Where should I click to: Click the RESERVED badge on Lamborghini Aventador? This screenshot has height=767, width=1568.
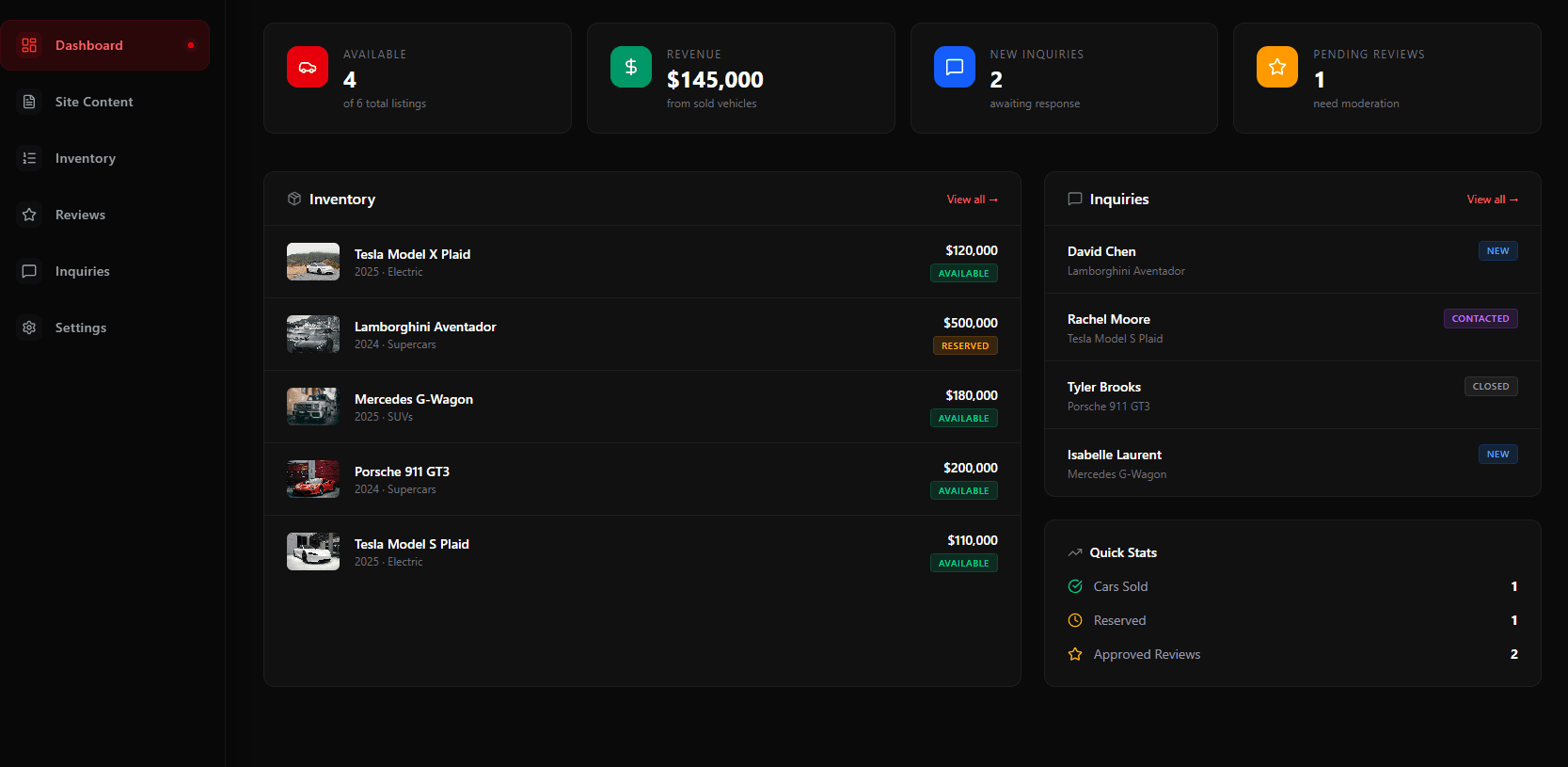[x=965, y=345]
